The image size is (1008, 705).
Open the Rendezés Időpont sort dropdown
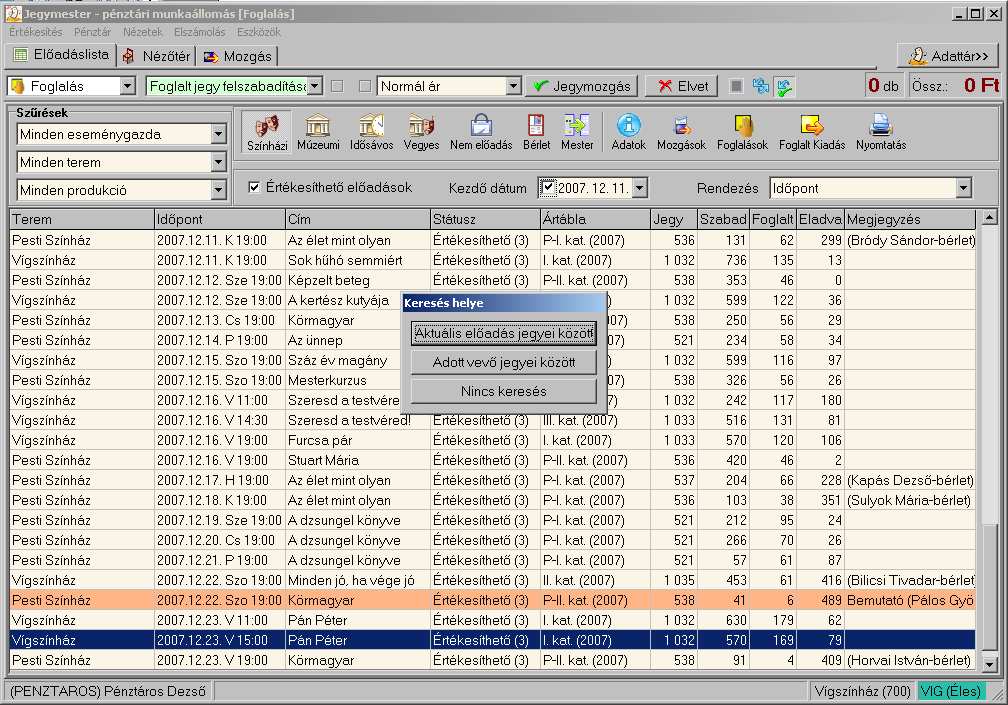click(x=962, y=188)
